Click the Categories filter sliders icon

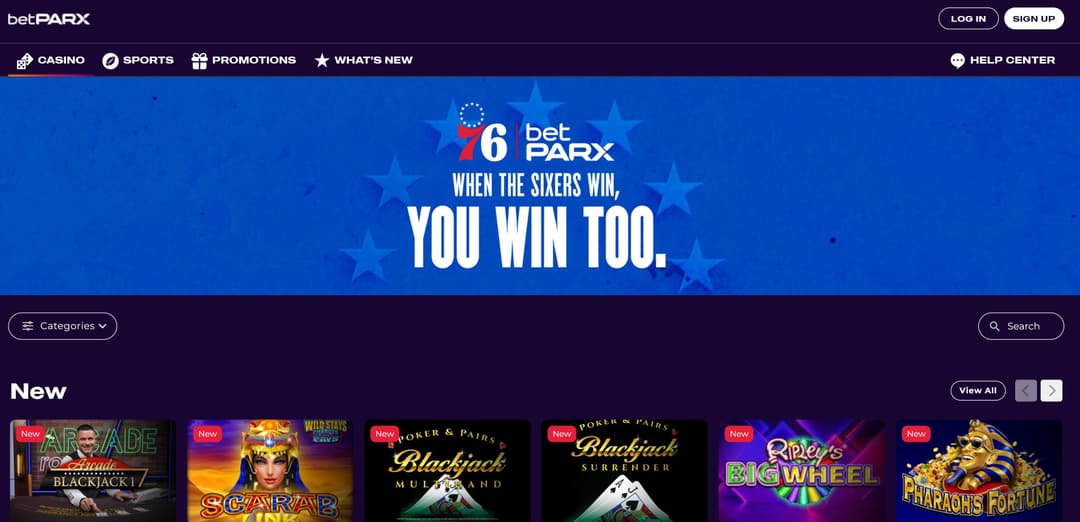coord(28,326)
